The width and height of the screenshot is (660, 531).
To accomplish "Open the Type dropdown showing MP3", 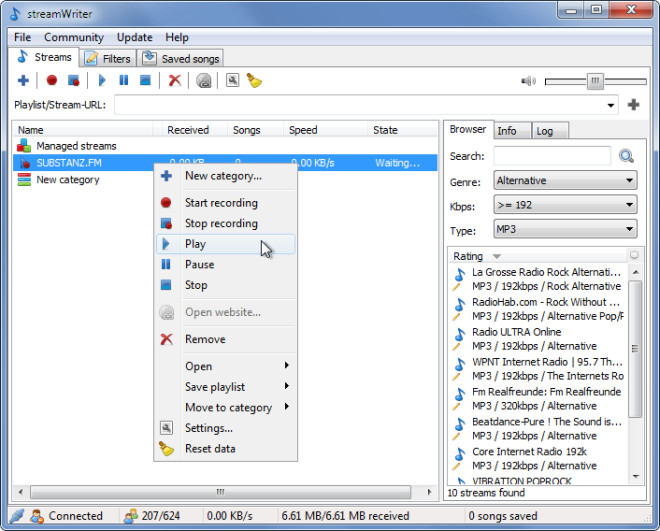I will 565,229.
